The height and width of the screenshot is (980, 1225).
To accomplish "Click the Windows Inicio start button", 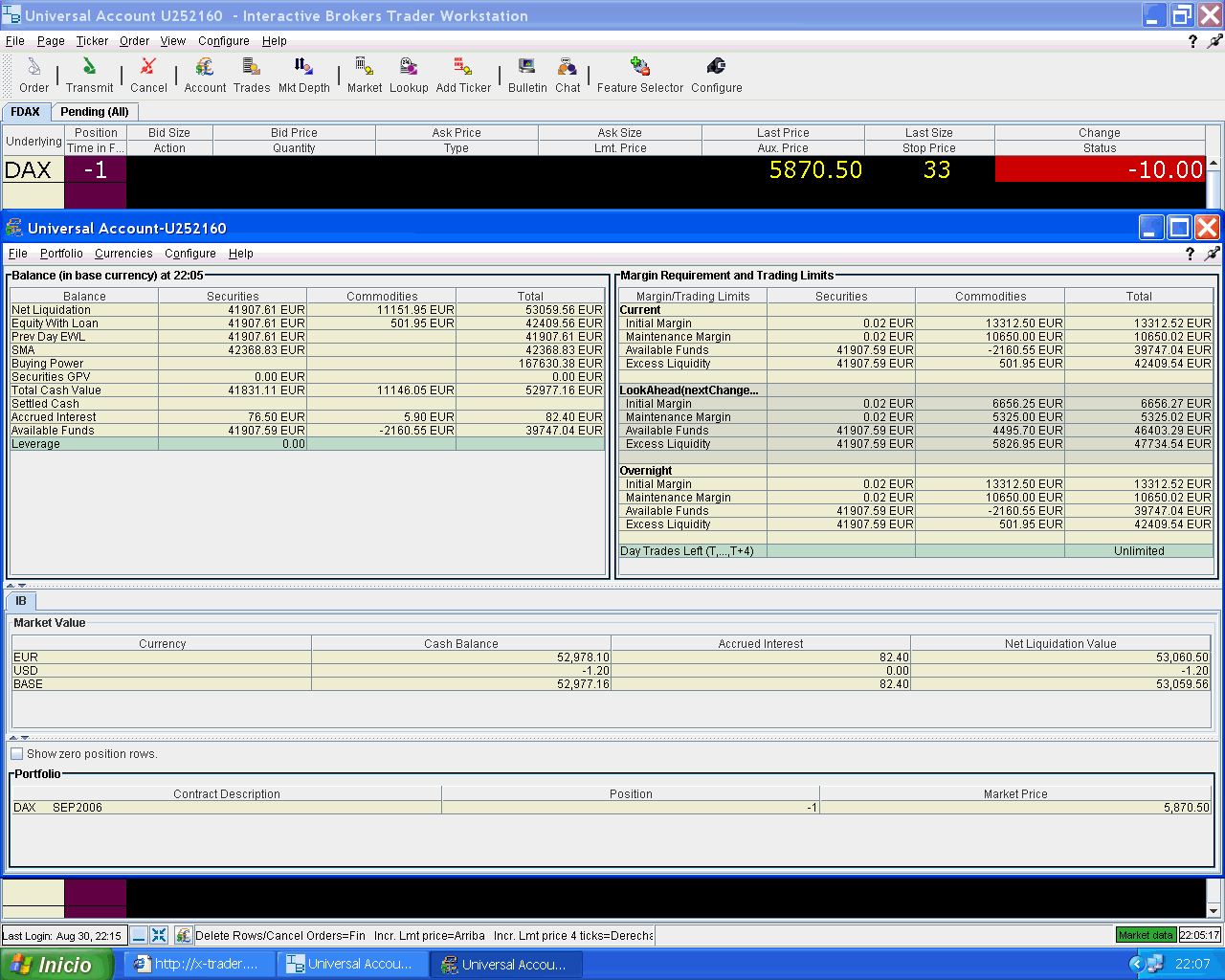I will click(x=56, y=964).
